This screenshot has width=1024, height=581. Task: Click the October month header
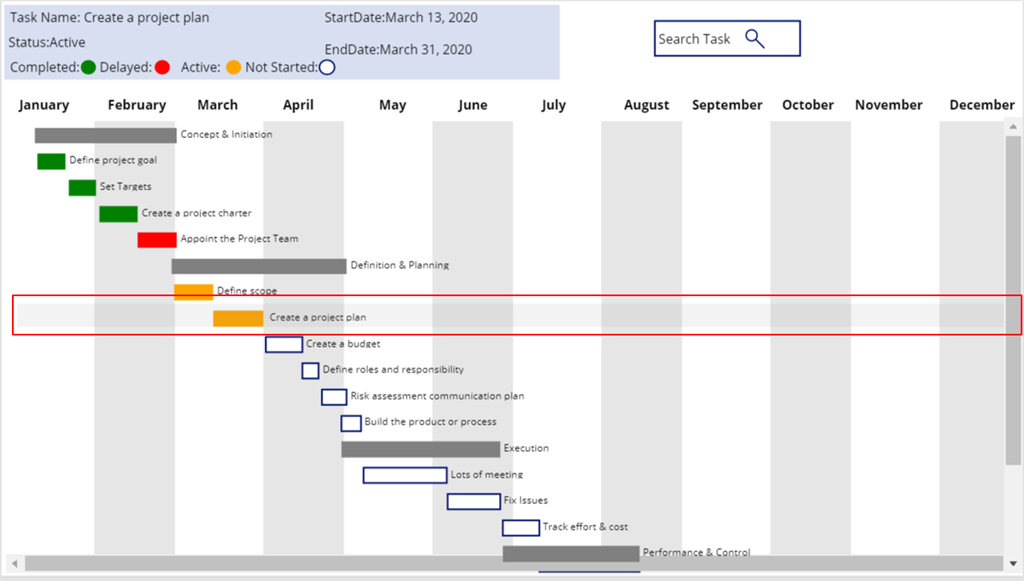tap(808, 105)
